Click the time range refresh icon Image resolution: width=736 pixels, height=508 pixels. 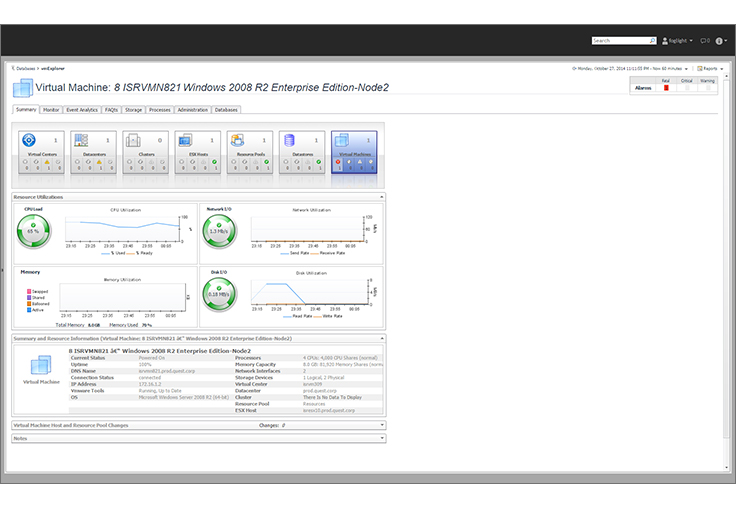pyautogui.click(x=574, y=69)
